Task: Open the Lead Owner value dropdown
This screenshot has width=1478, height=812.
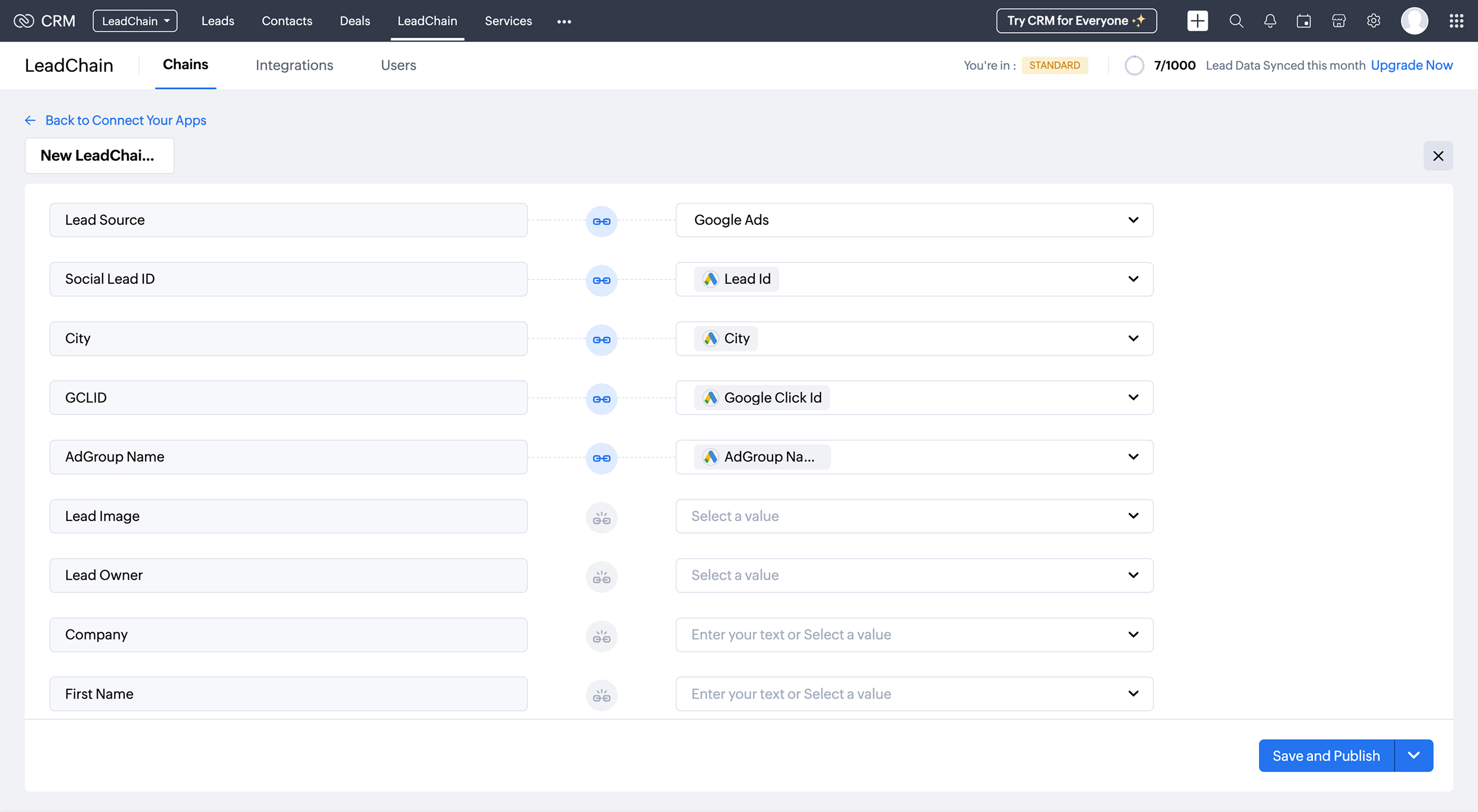Action: (914, 575)
